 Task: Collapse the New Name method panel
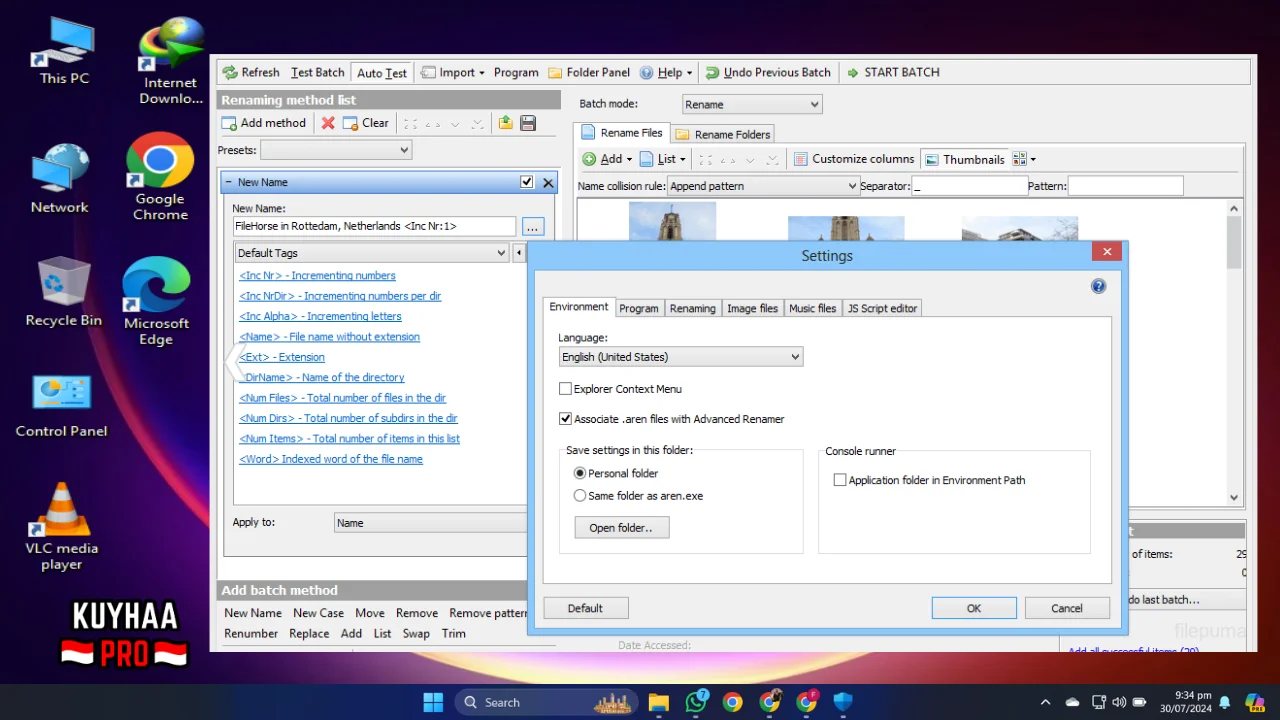(229, 182)
